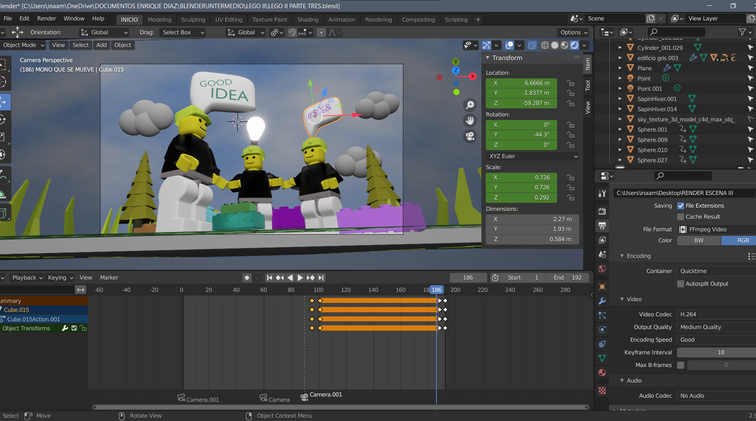Open the Modifiers wrench properties tab
Screen dimensions: 756x421
pyautogui.click(x=602, y=301)
